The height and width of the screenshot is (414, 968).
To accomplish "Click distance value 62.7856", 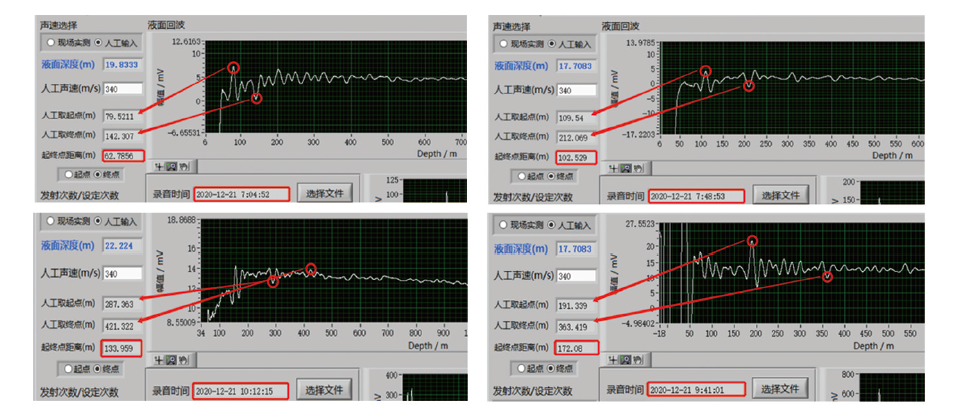I will (122, 155).
